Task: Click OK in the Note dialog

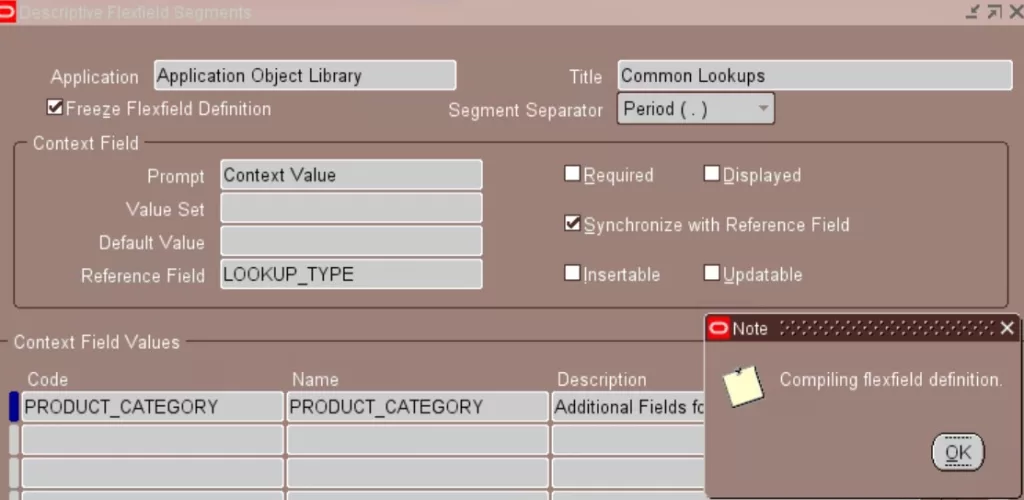Action: click(x=957, y=452)
